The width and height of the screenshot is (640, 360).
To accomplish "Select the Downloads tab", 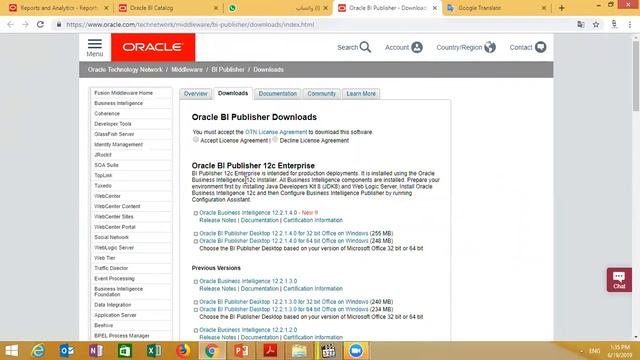I will click(233, 93).
